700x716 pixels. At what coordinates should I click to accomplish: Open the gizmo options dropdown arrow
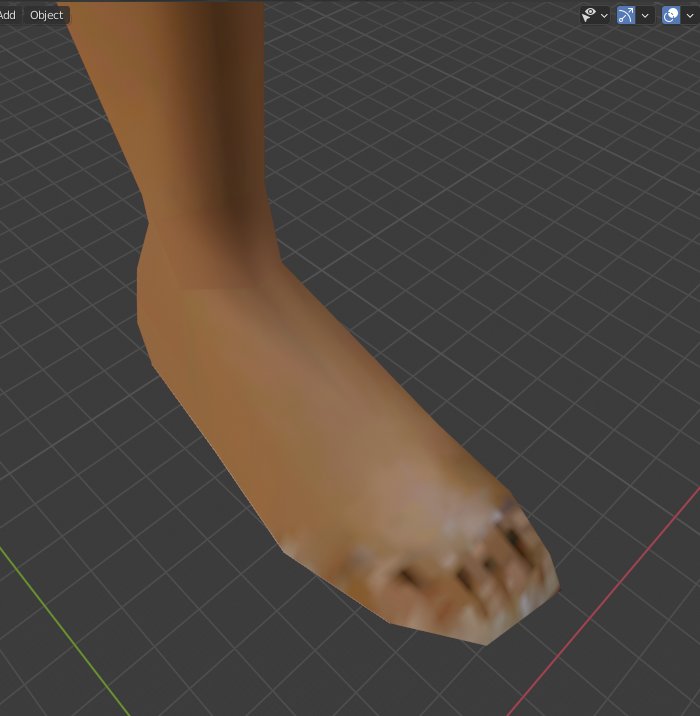pos(645,16)
